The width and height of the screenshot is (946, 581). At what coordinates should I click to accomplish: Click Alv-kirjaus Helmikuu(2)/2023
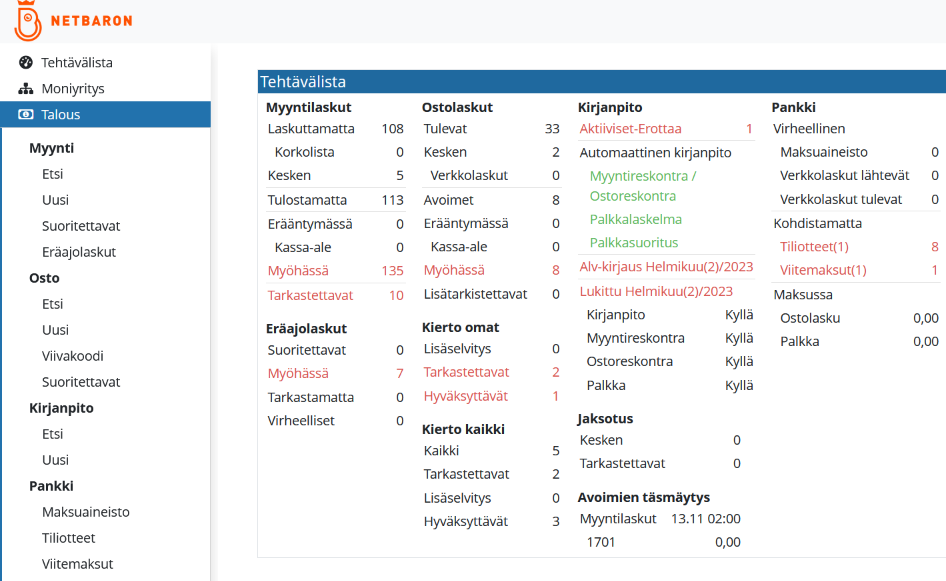pos(666,267)
